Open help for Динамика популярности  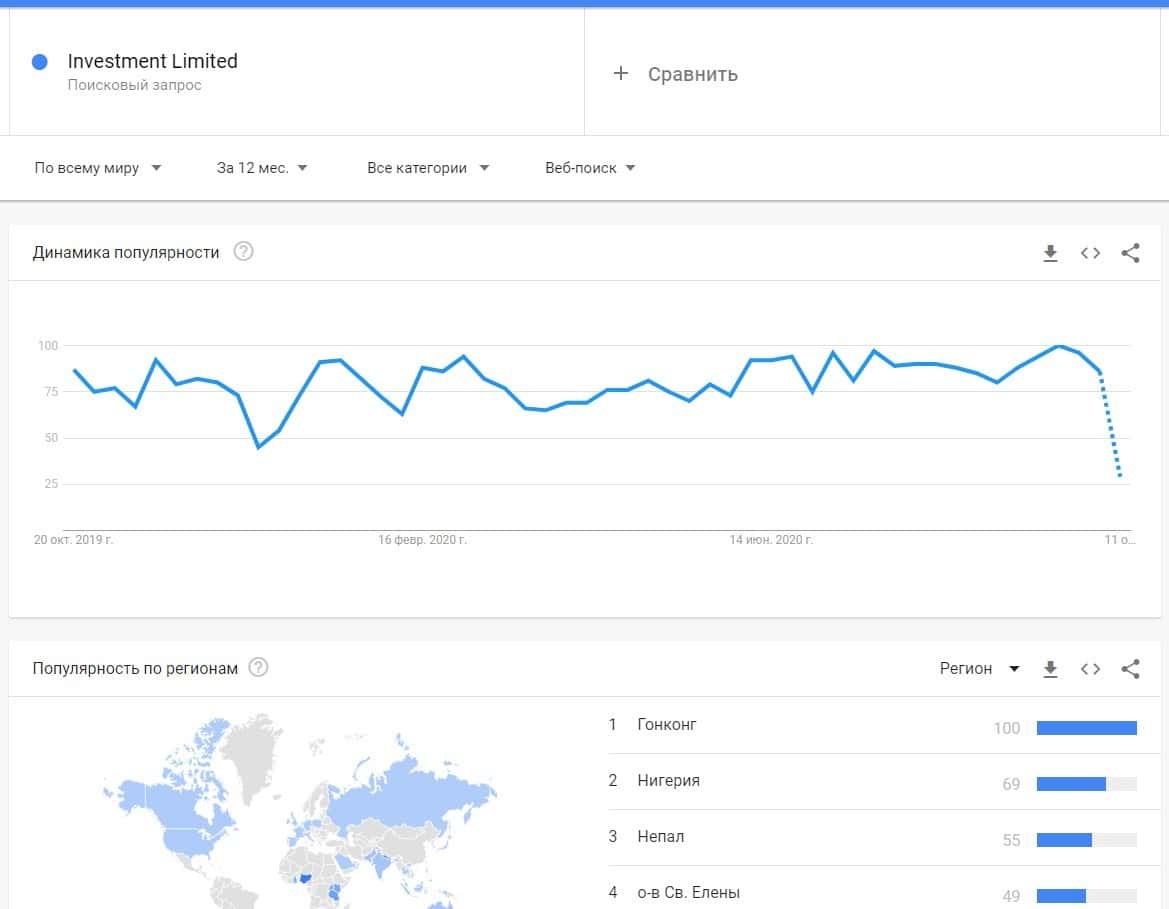pos(243,252)
